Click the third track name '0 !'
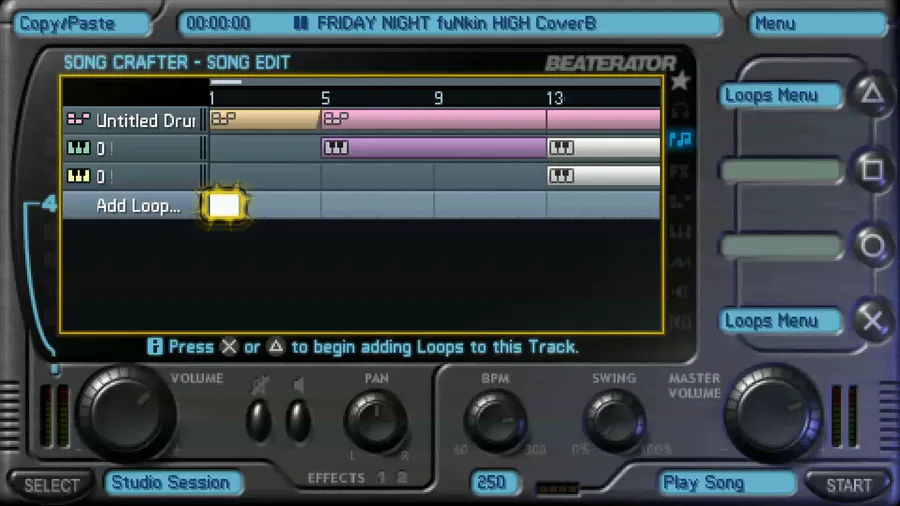This screenshot has width=900, height=506. (103, 176)
